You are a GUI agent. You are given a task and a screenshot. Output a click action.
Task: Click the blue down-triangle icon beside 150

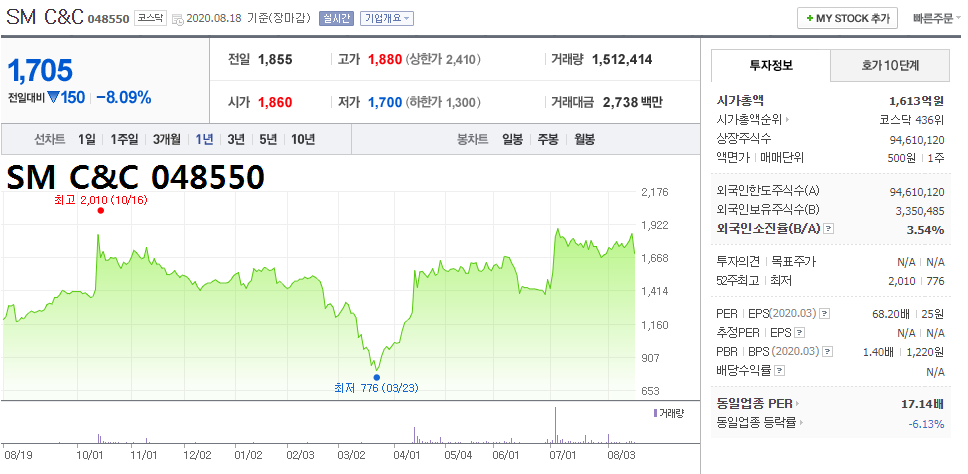(x=53, y=98)
